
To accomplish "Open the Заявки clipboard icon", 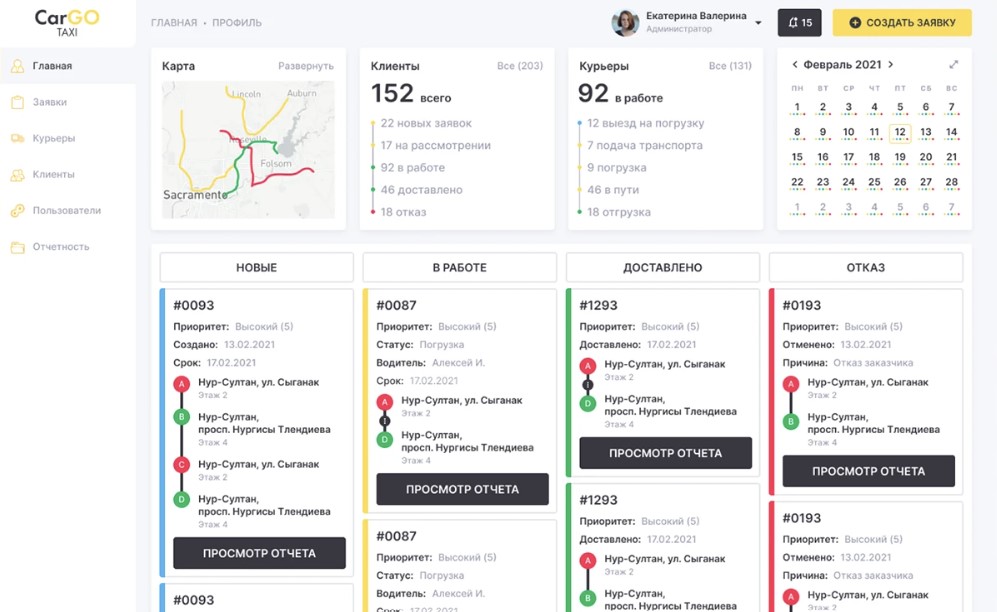I will [x=18, y=102].
